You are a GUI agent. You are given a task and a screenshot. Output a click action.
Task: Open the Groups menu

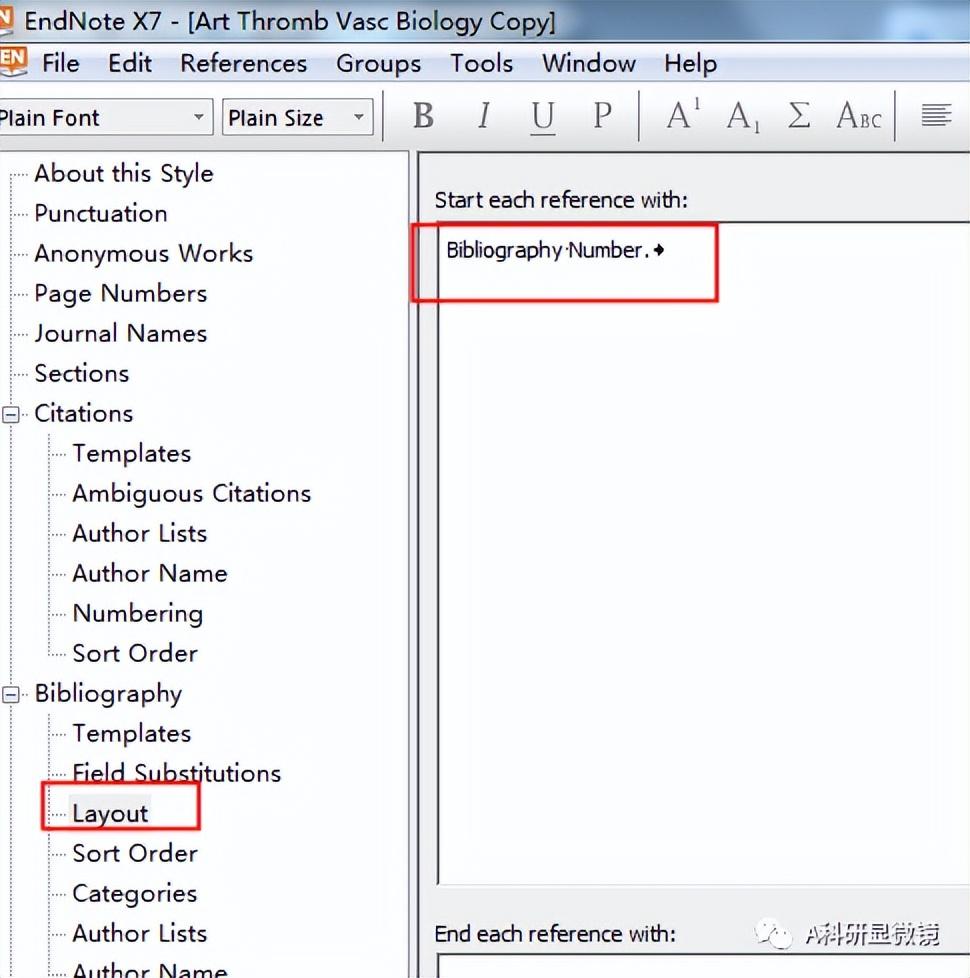(378, 63)
